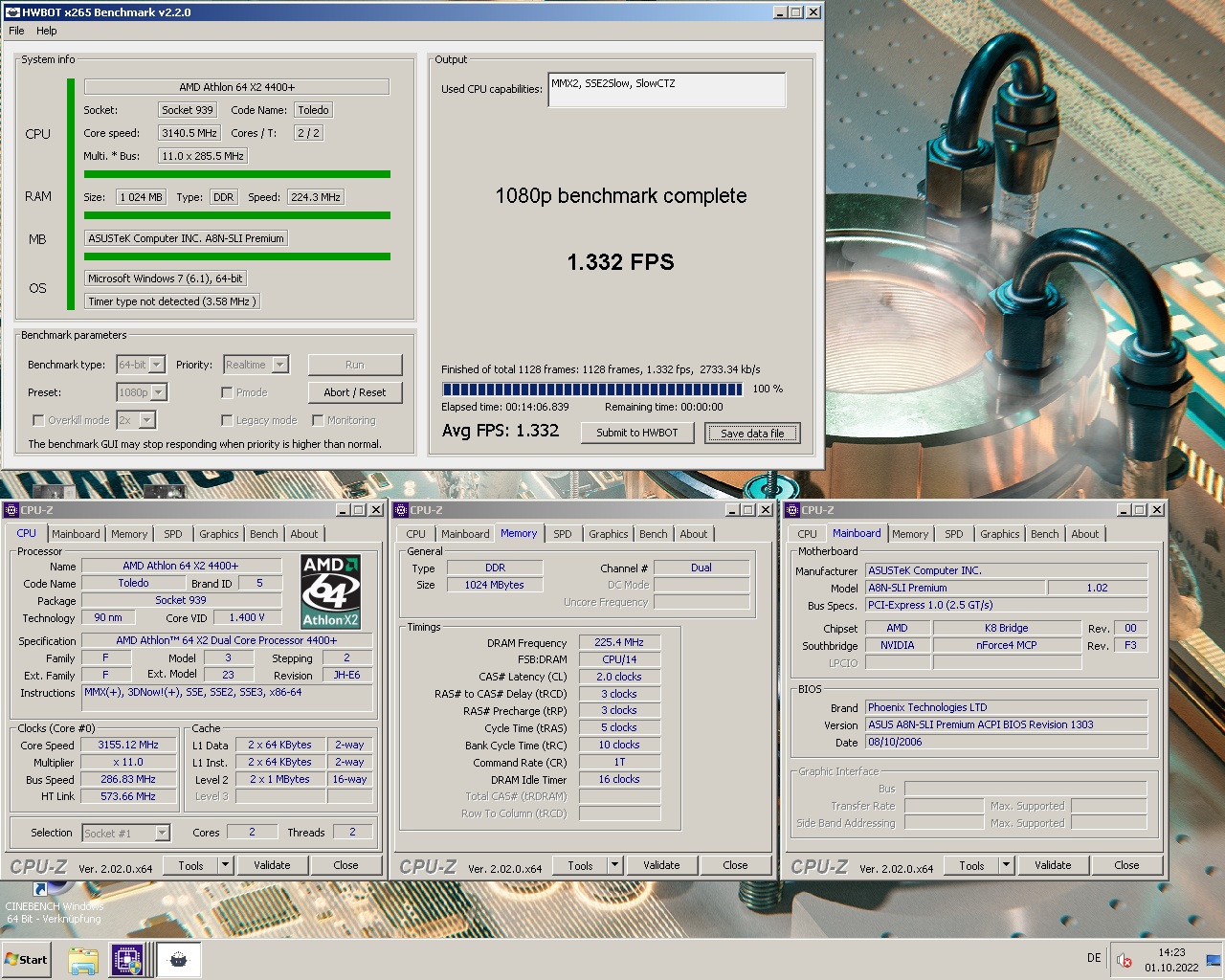Click the Bus Specs PCI-Express 1.0 field
The image size is (1225, 980).
point(1006,605)
